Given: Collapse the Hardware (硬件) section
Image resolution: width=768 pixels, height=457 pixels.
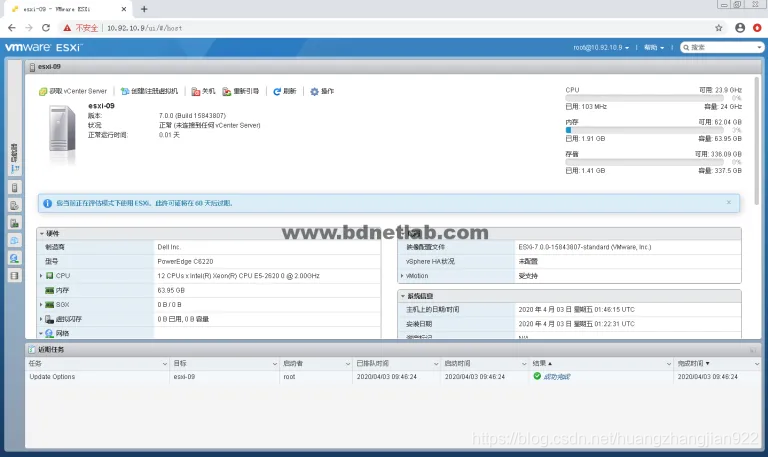Looking at the screenshot, I should point(42,234).
